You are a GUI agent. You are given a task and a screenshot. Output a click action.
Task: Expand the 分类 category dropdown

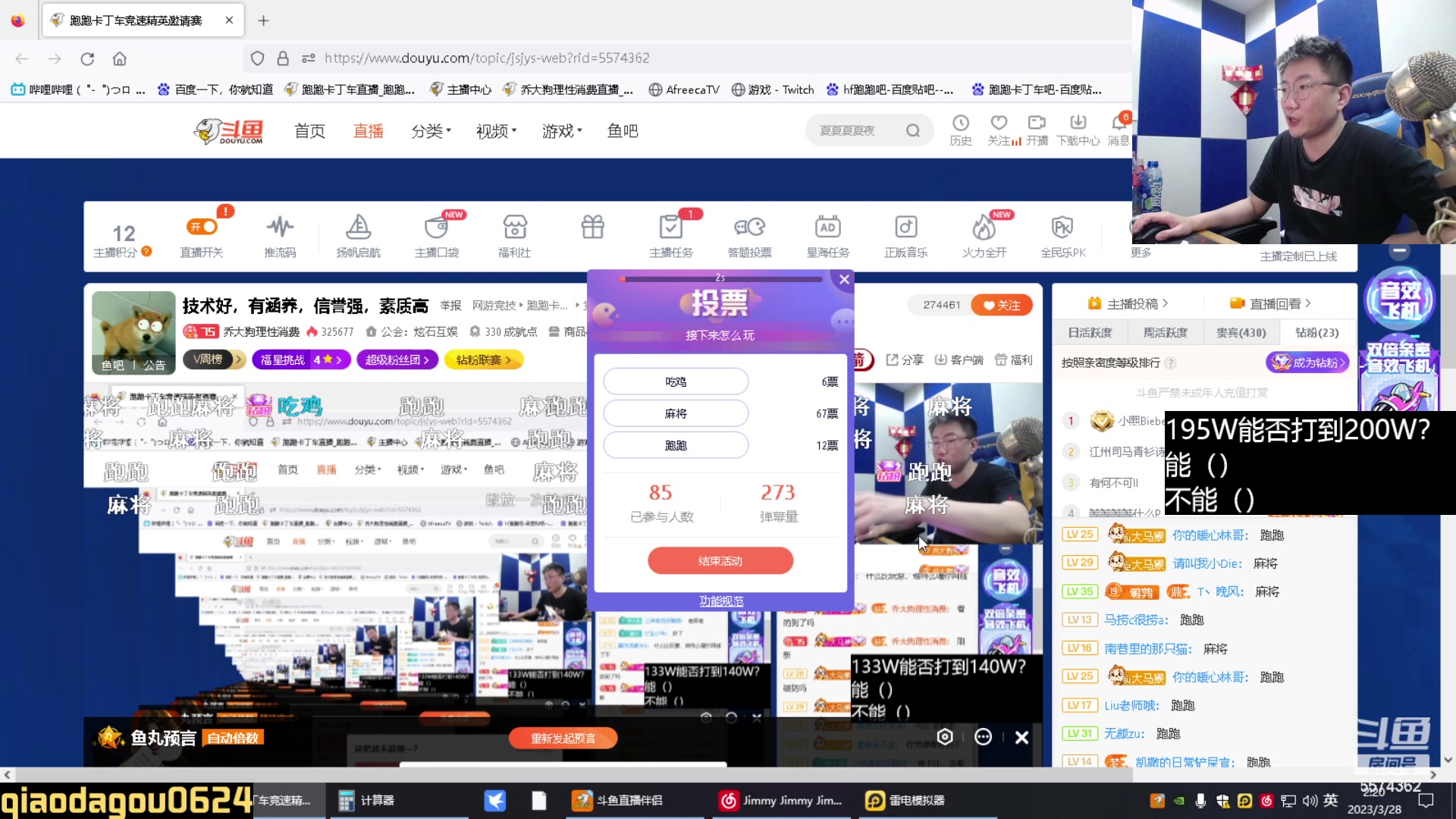[x=430, y=130]
